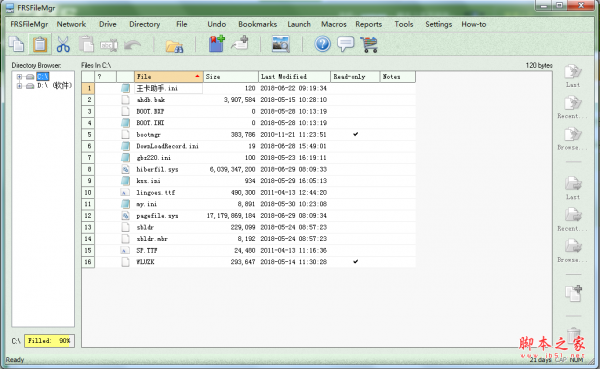
Task: Click the image preview magnifier icon
Action: 280,44
